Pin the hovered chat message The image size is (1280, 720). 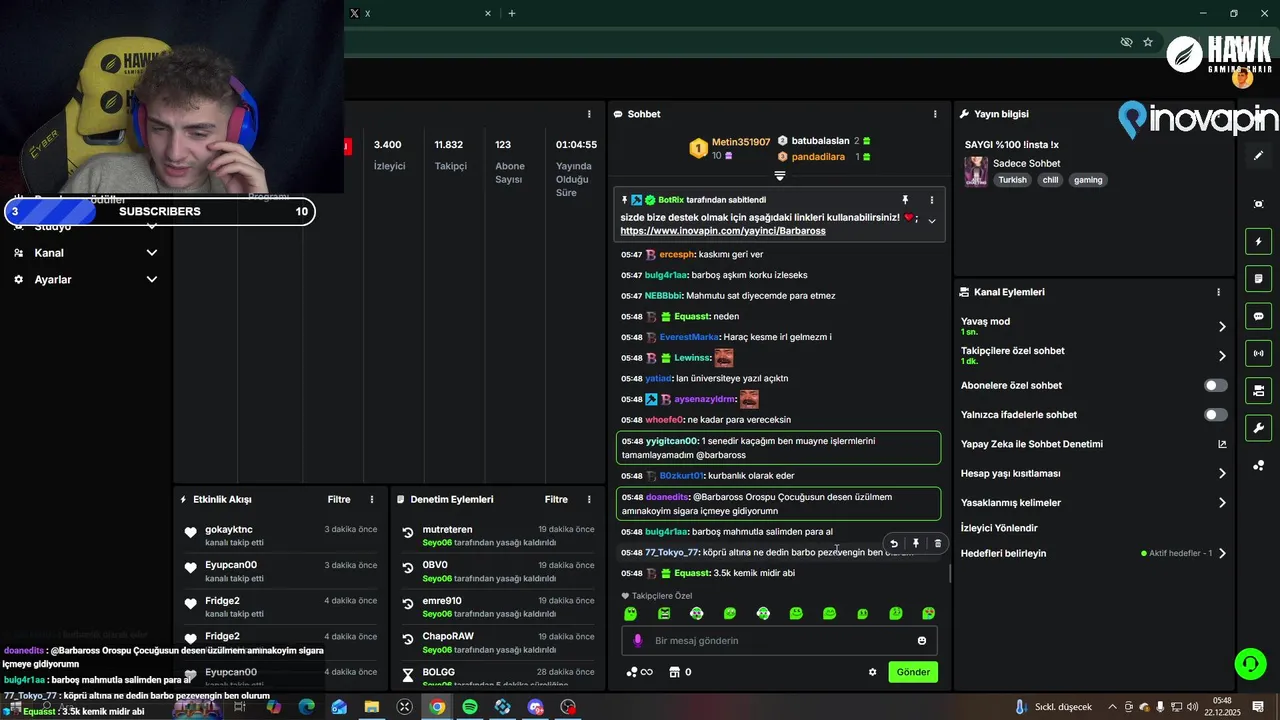click(915, 544)
